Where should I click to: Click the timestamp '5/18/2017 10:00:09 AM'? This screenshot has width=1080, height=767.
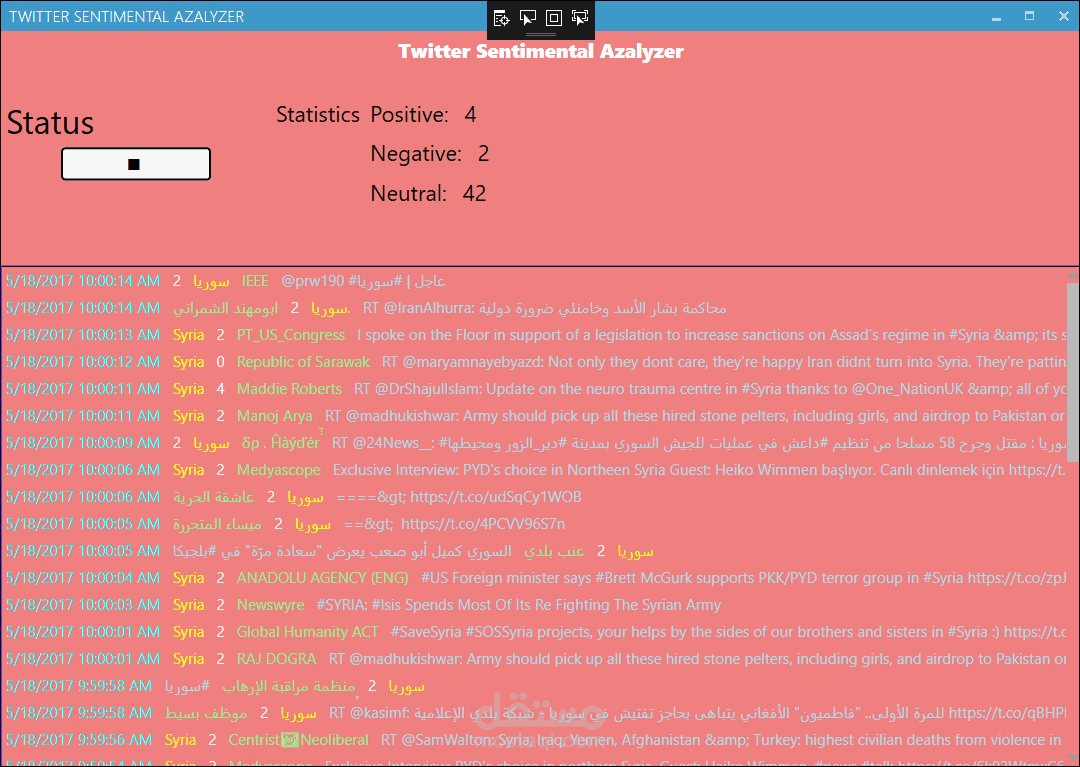83,443
